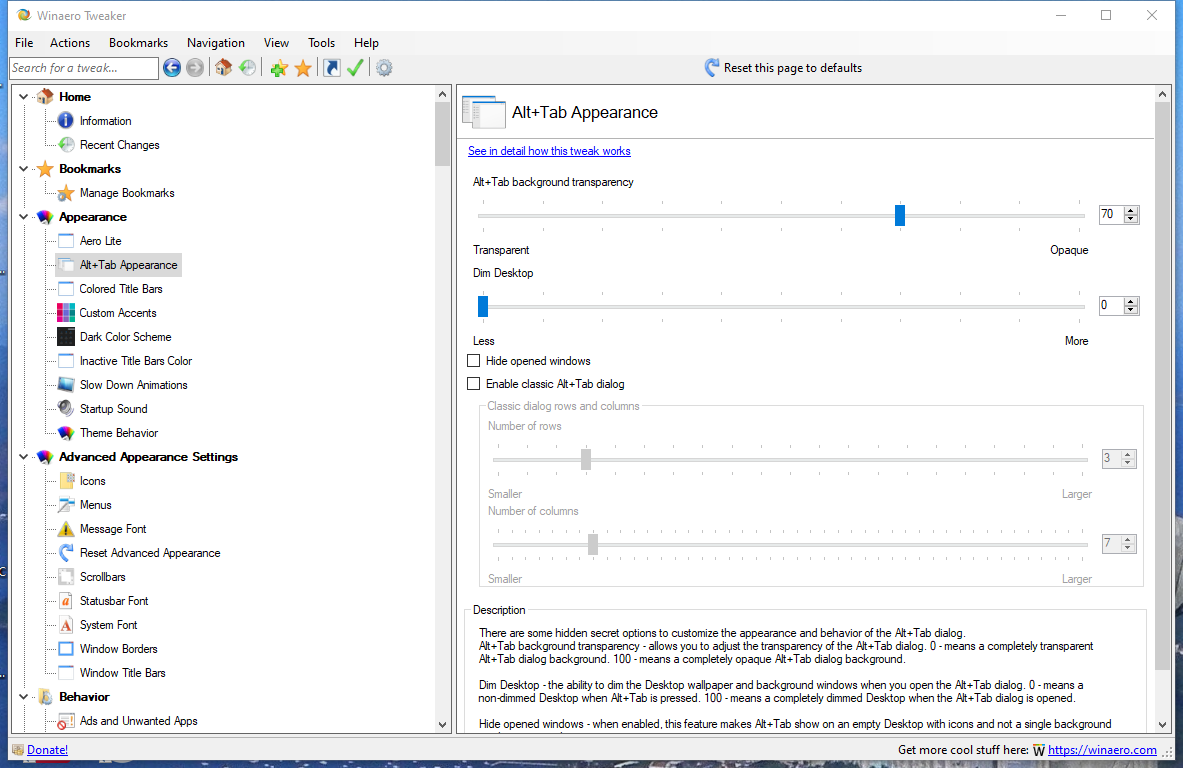Click the Window Borders icon
Image resolution: width=1183 pixels, height=768 pixels.
click(66, 649)
